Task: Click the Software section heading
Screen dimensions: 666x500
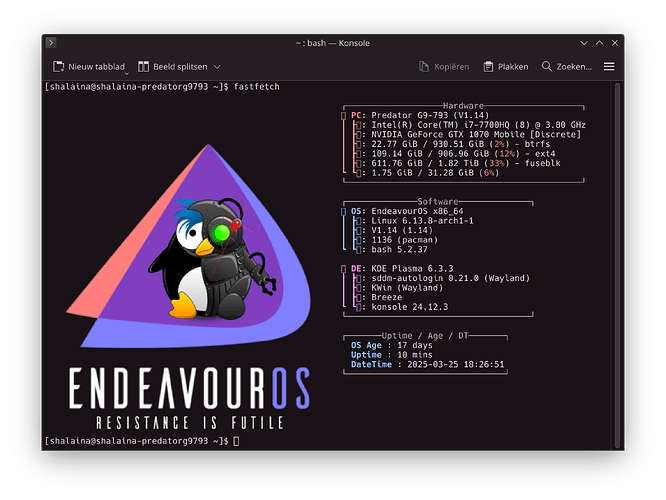Action: tap(437, 201)
